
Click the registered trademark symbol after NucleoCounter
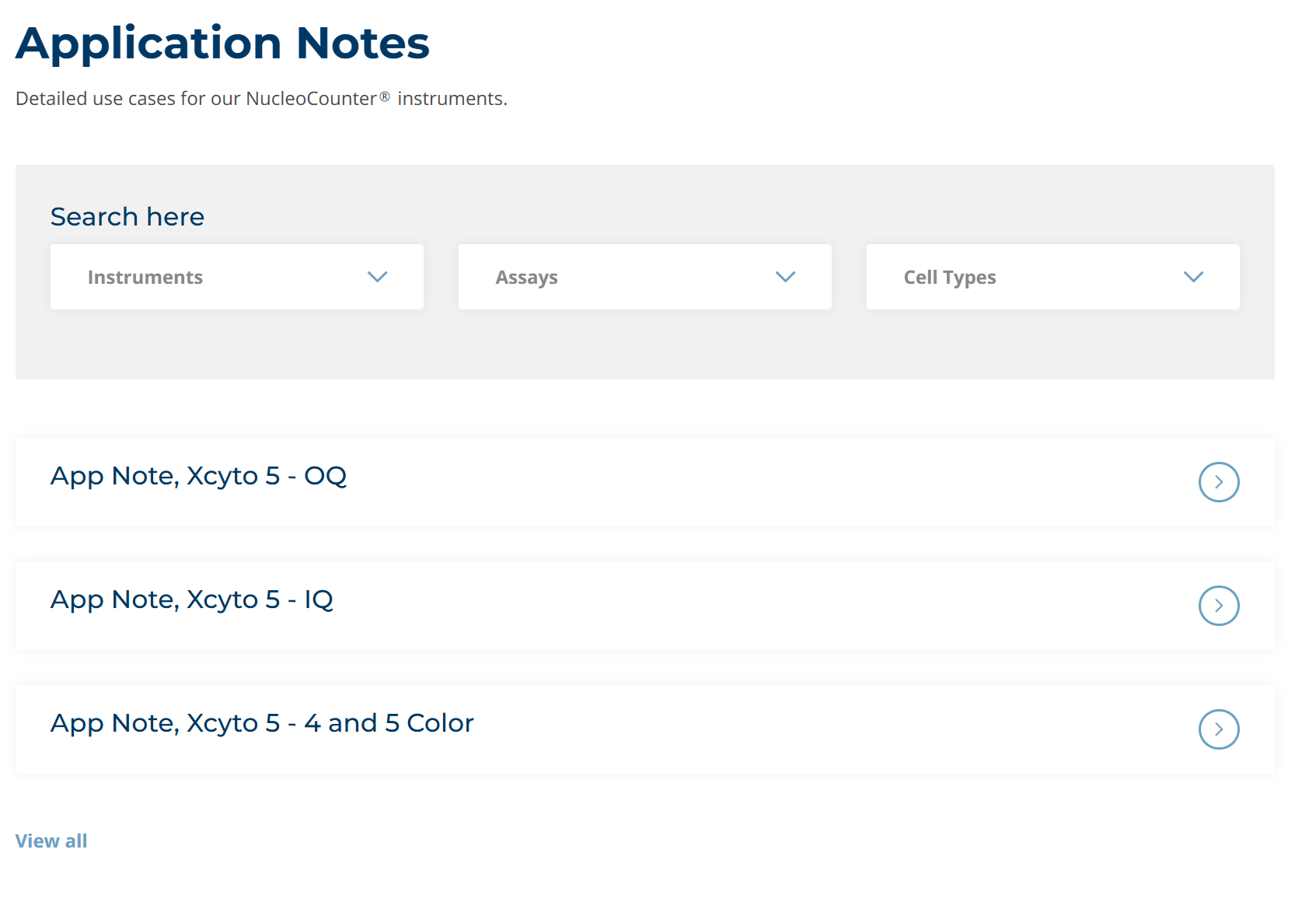click(384, 97)
